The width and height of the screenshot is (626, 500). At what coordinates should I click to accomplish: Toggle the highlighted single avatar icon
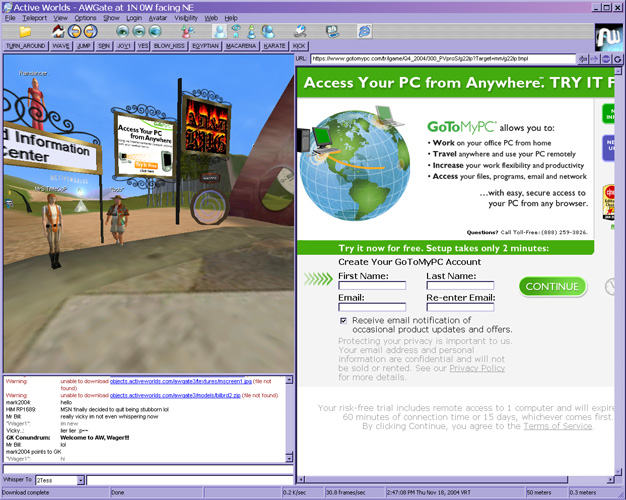point(220,31)
